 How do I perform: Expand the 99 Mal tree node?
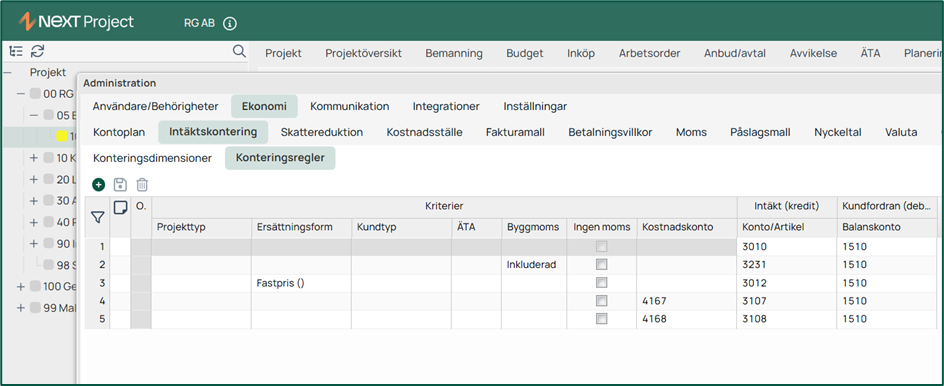click(21, 308)
